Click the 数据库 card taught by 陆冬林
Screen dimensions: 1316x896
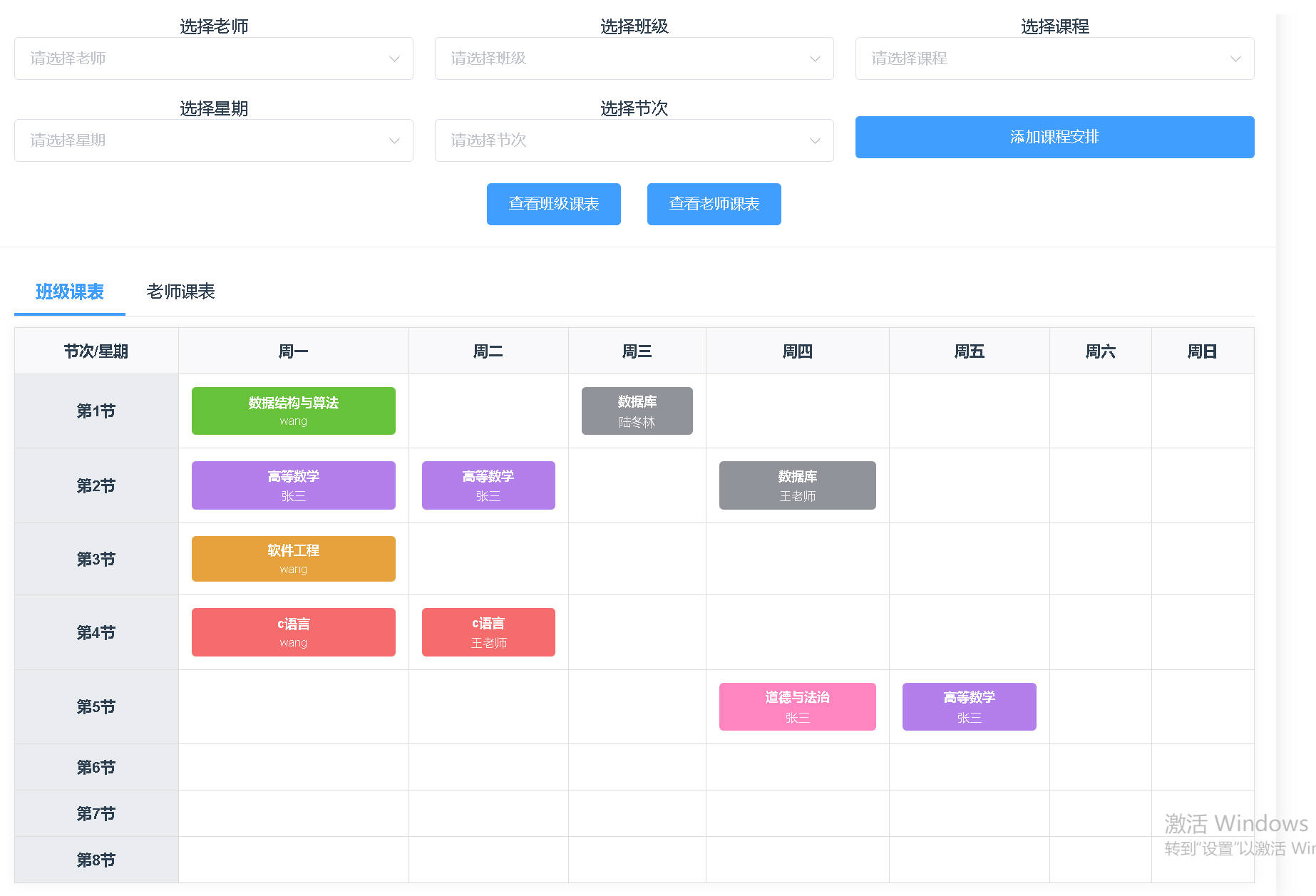click(x=637, y=411)
